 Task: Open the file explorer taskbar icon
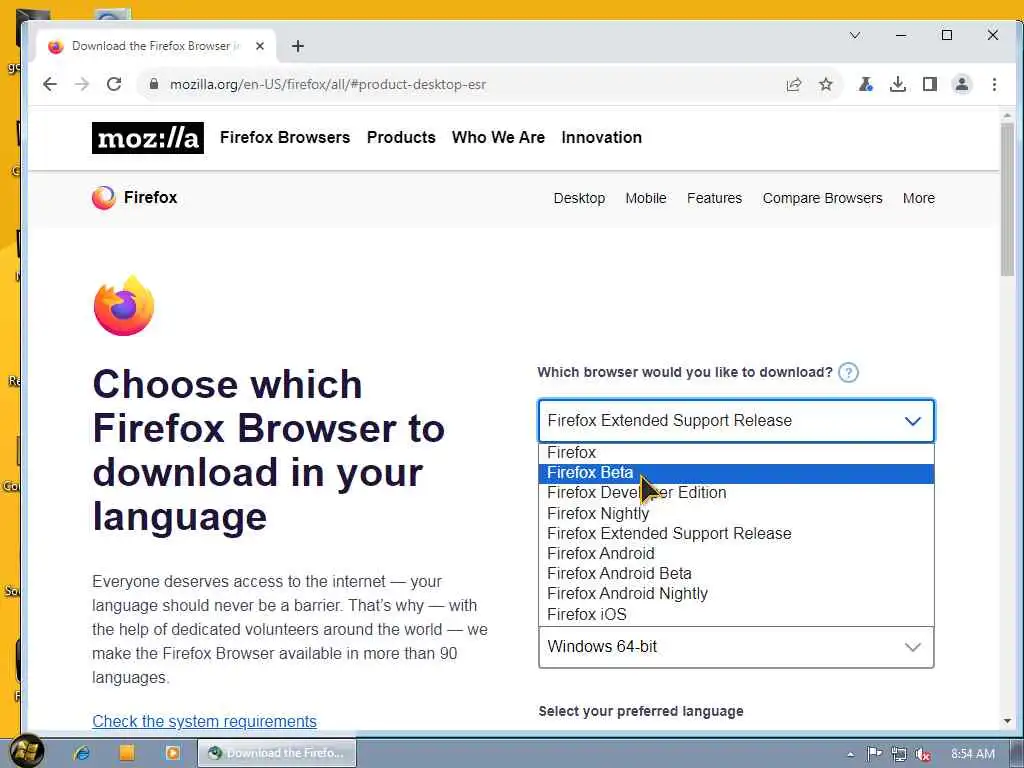(127, 753)
